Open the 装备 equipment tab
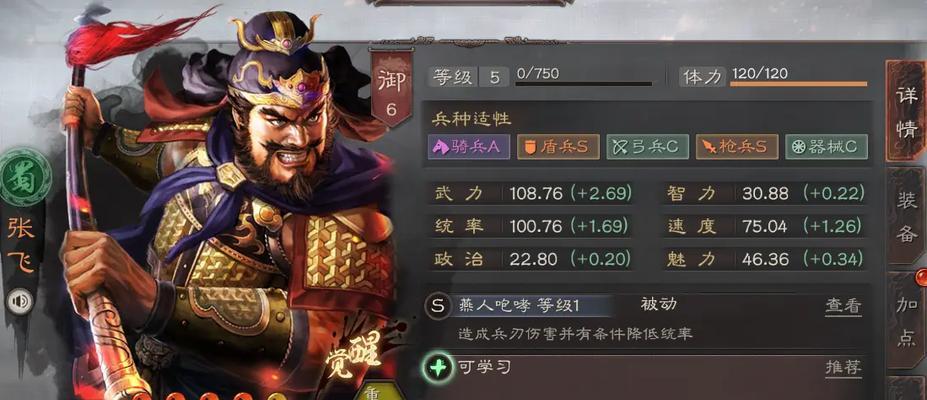 pos(906,217)
